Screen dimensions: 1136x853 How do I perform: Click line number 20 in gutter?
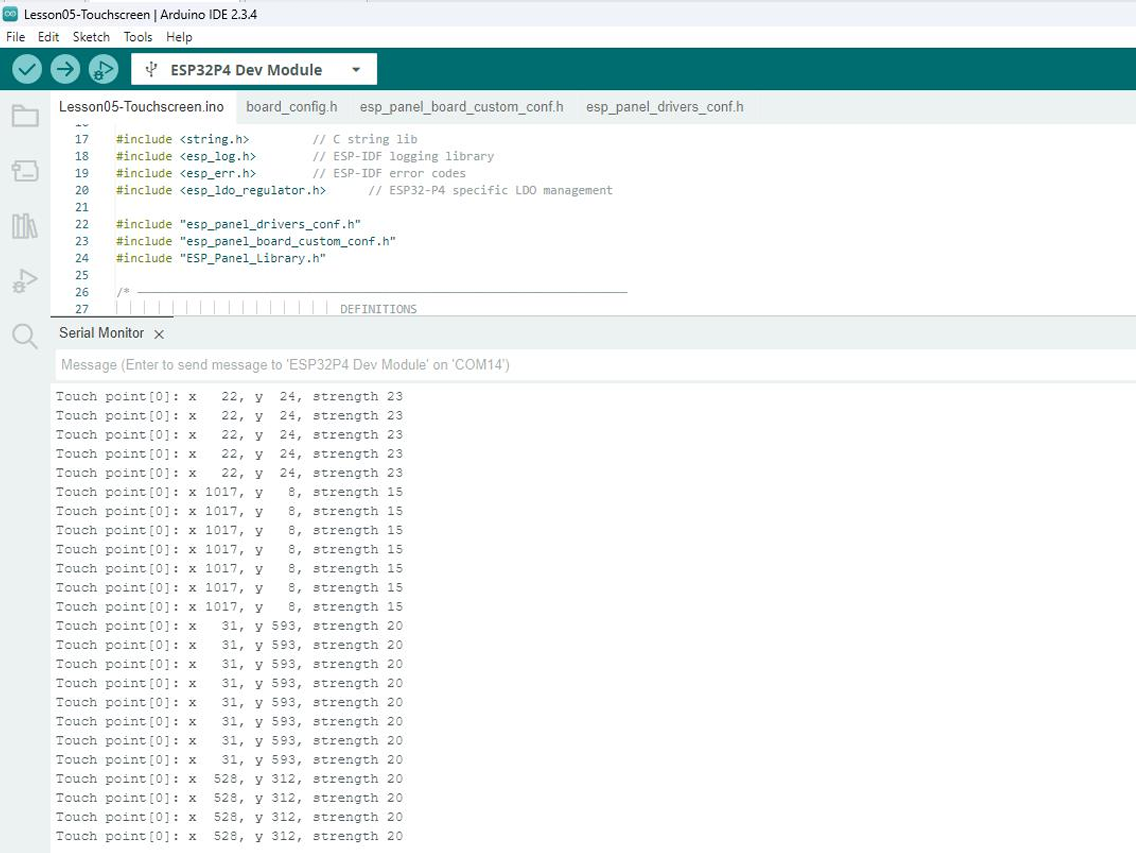(82, 190)
